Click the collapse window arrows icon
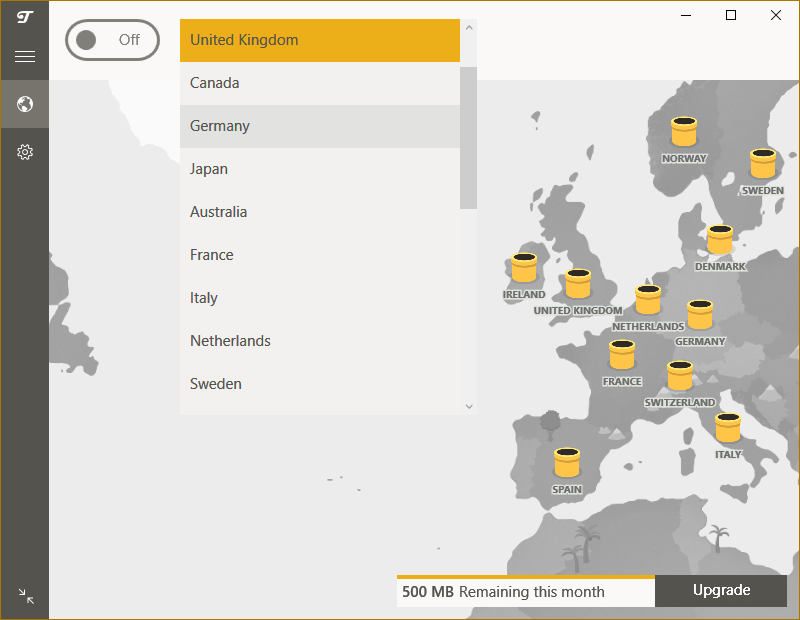Screen dimensions: 800x620 tap(26, 596)
